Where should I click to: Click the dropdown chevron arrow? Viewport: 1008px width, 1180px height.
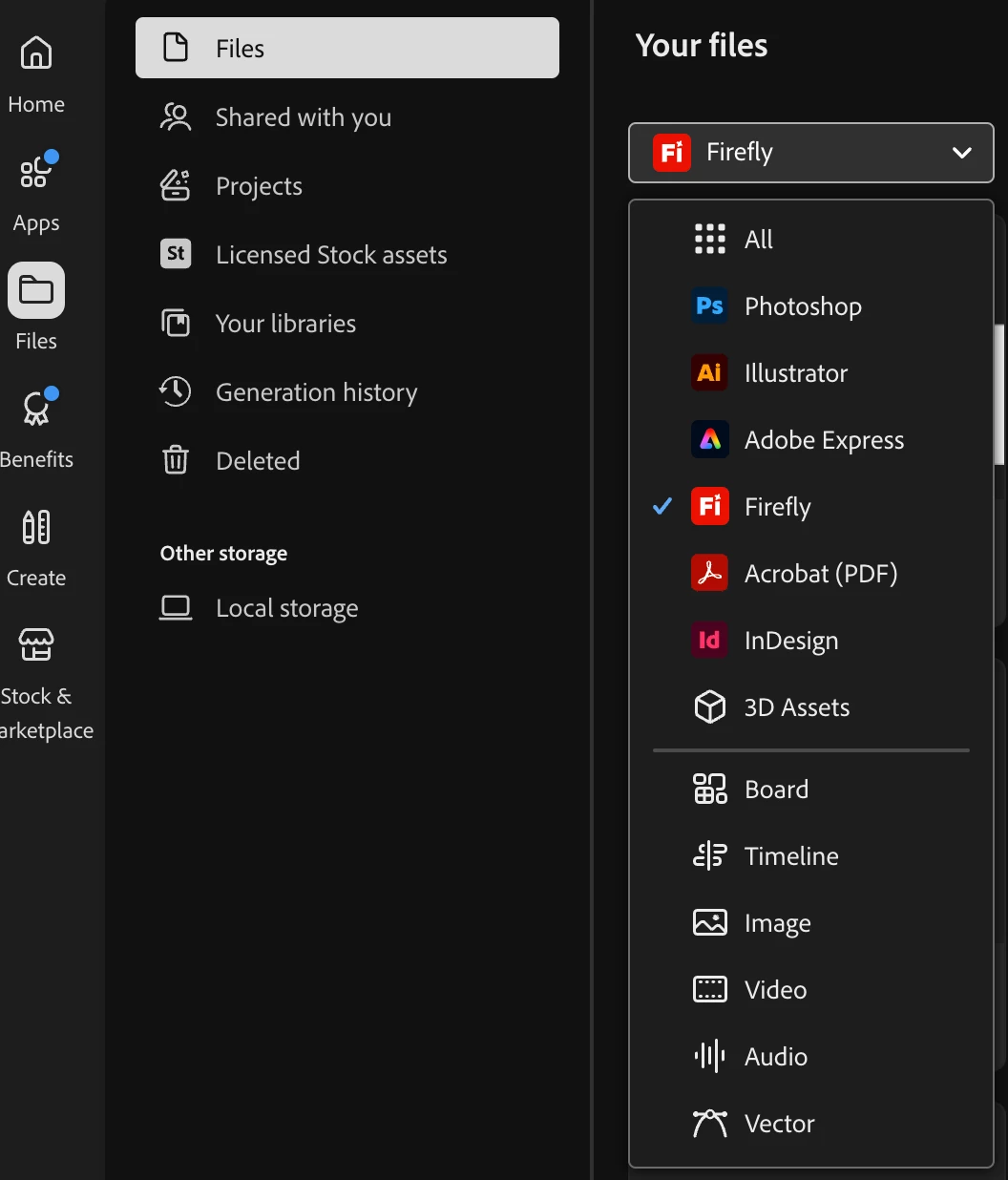pyautogui.click(x=962, y=153)
